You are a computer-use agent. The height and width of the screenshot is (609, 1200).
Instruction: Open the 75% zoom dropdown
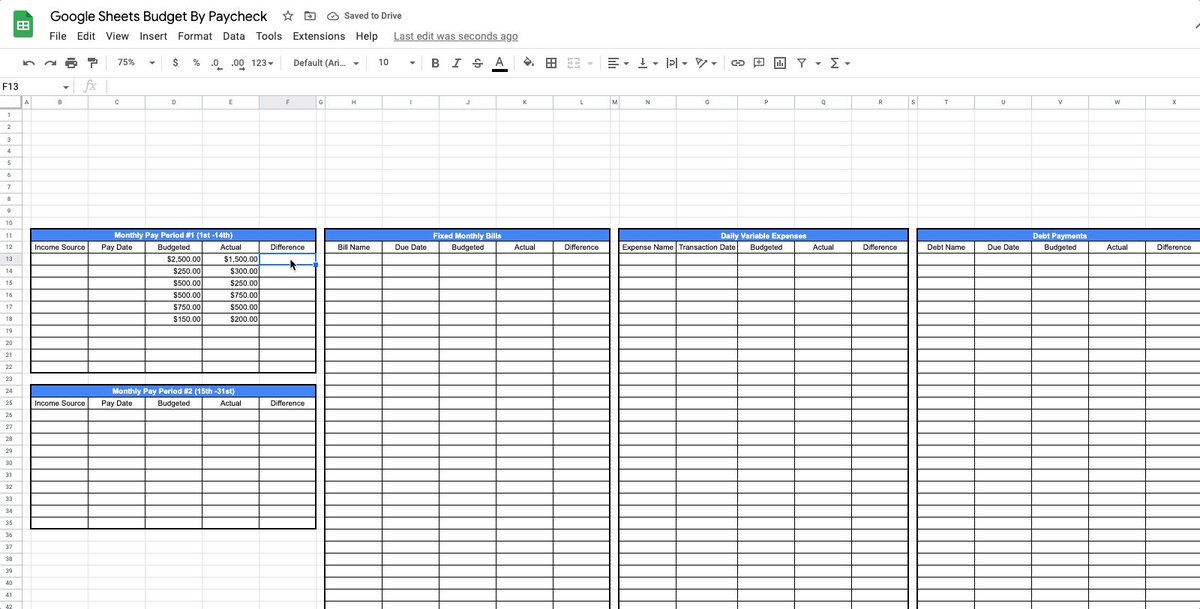(135, 63)
